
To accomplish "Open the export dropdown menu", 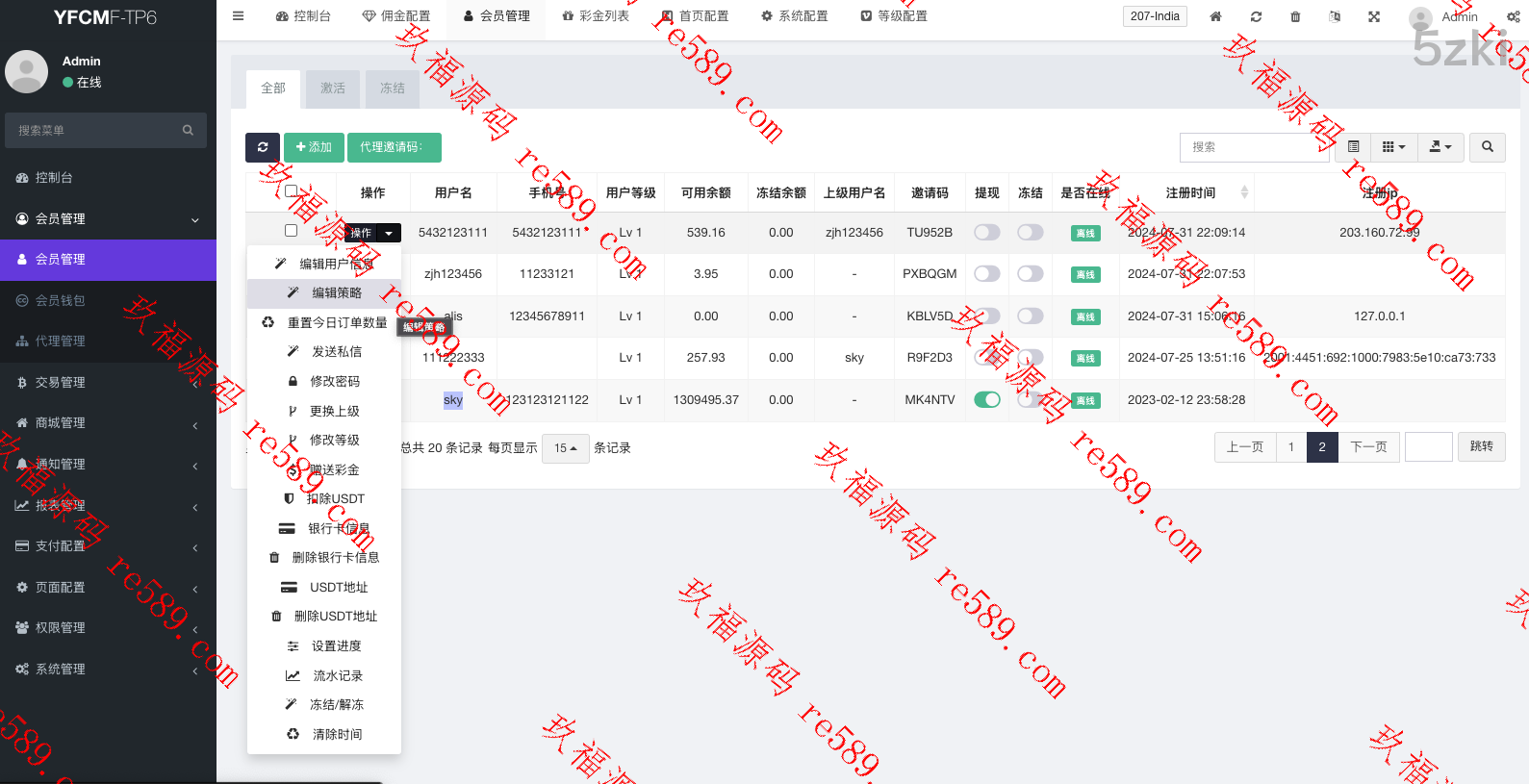I will pos(1440,147).
